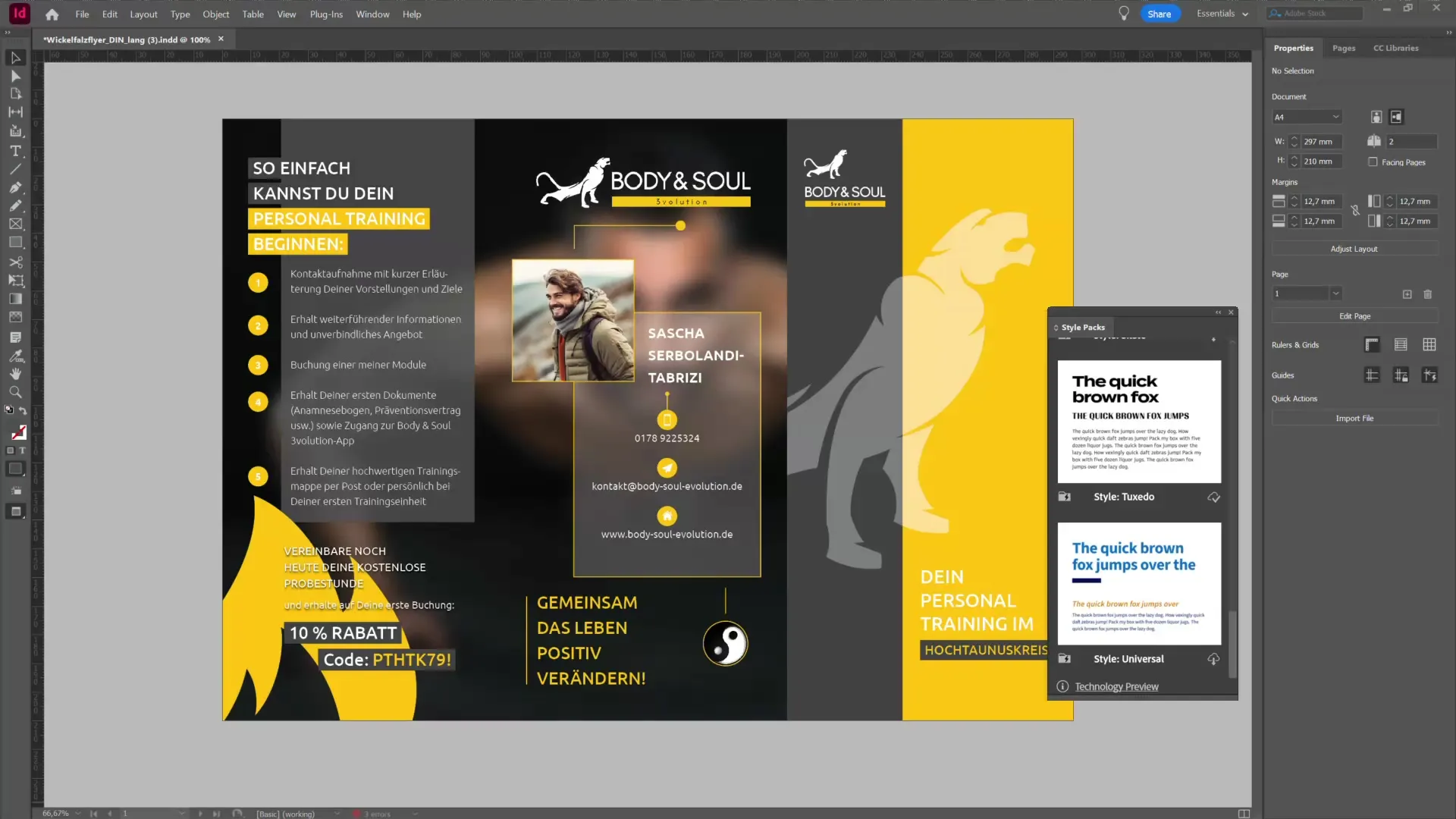Select the Note tool
Image resolution: width=1456 pixels, height=819 pixels.
[15, 337]
